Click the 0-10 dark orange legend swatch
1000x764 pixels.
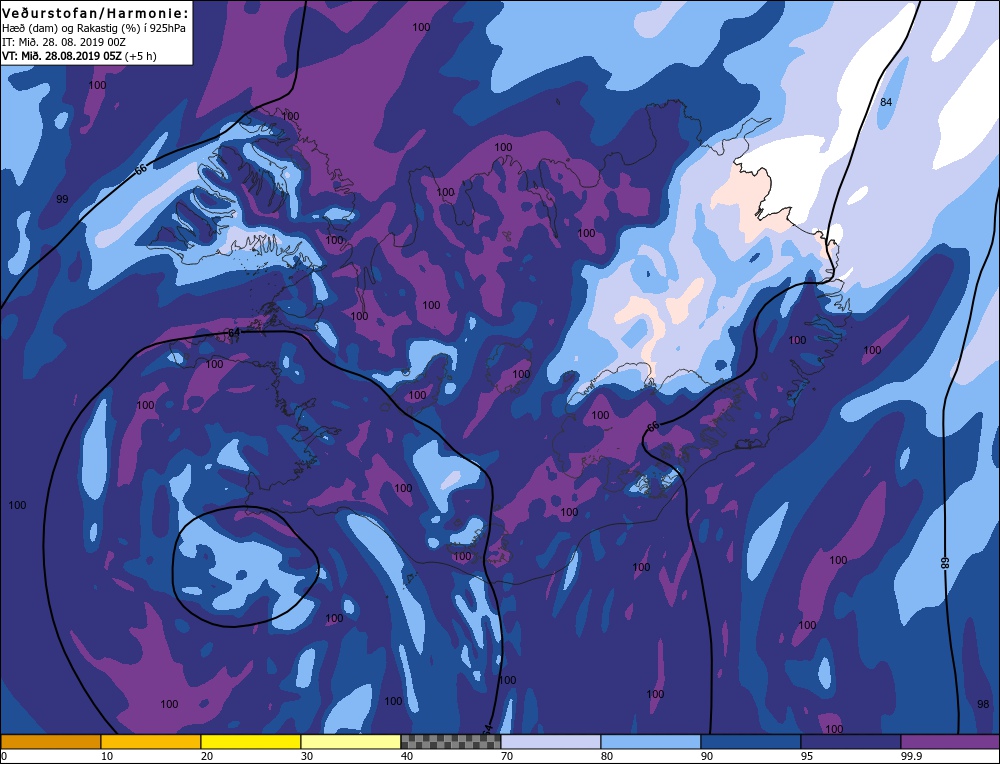51,741
